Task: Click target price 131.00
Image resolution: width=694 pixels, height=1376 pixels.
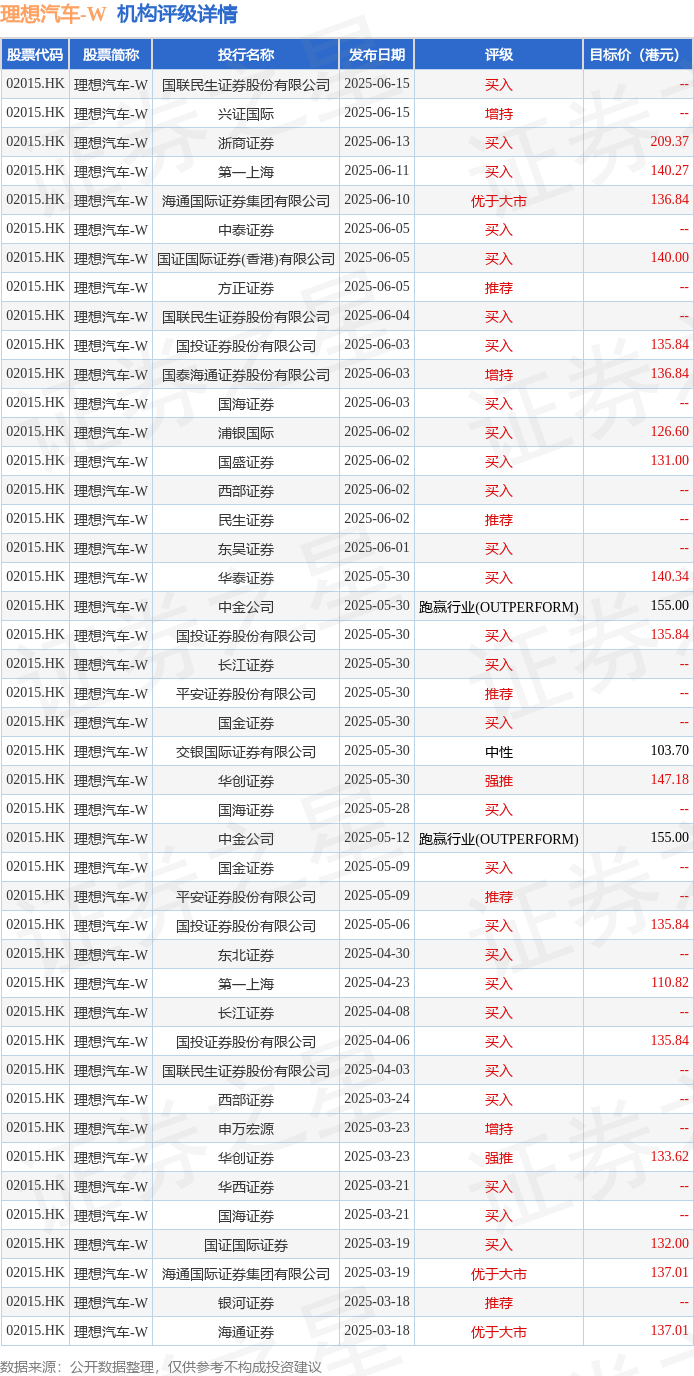Action: pos(669,461)
